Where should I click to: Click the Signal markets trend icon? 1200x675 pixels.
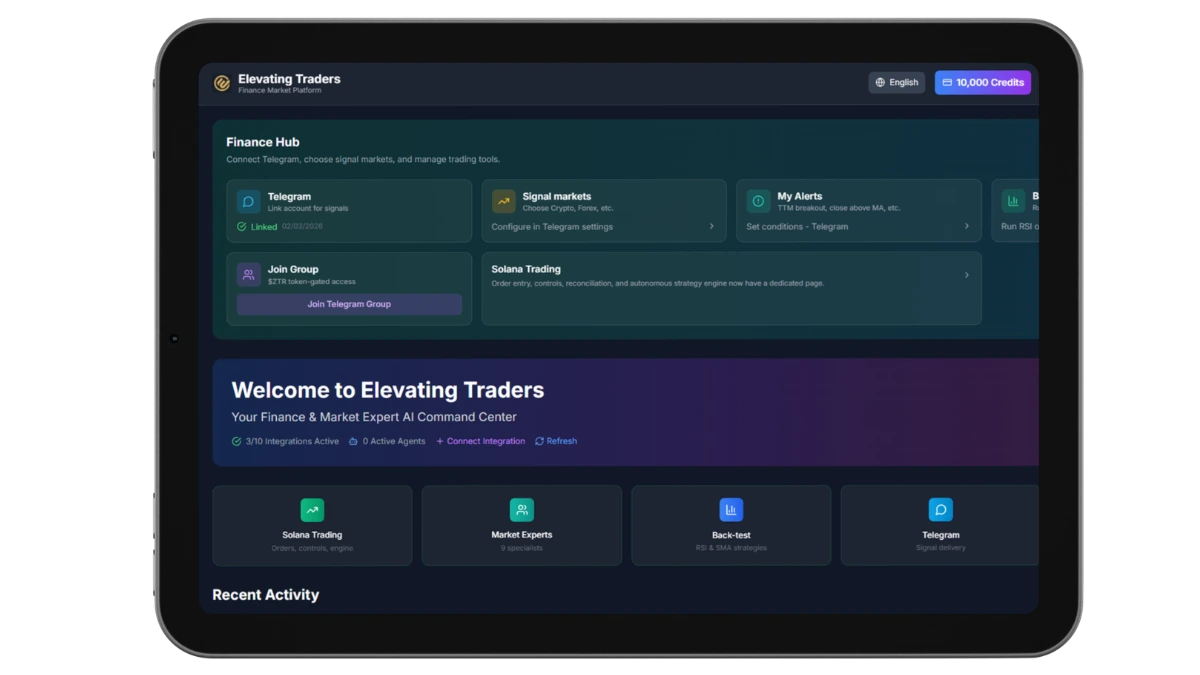[504, 201]
